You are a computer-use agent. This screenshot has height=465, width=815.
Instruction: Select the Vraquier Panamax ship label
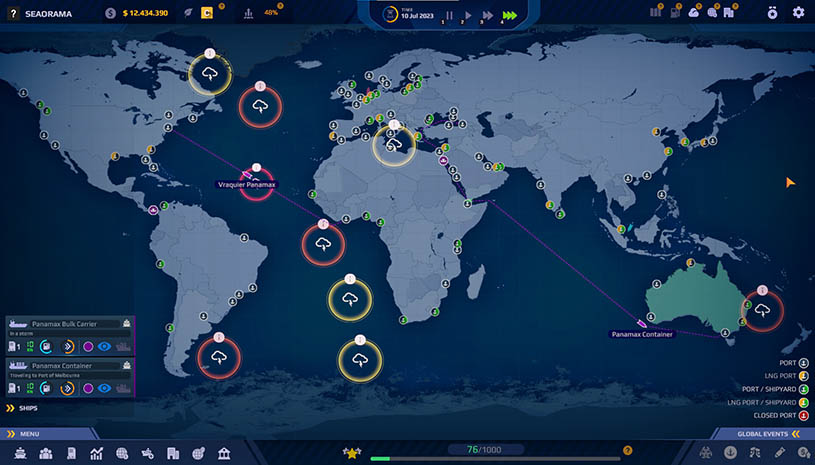click(x=246, y=185)
